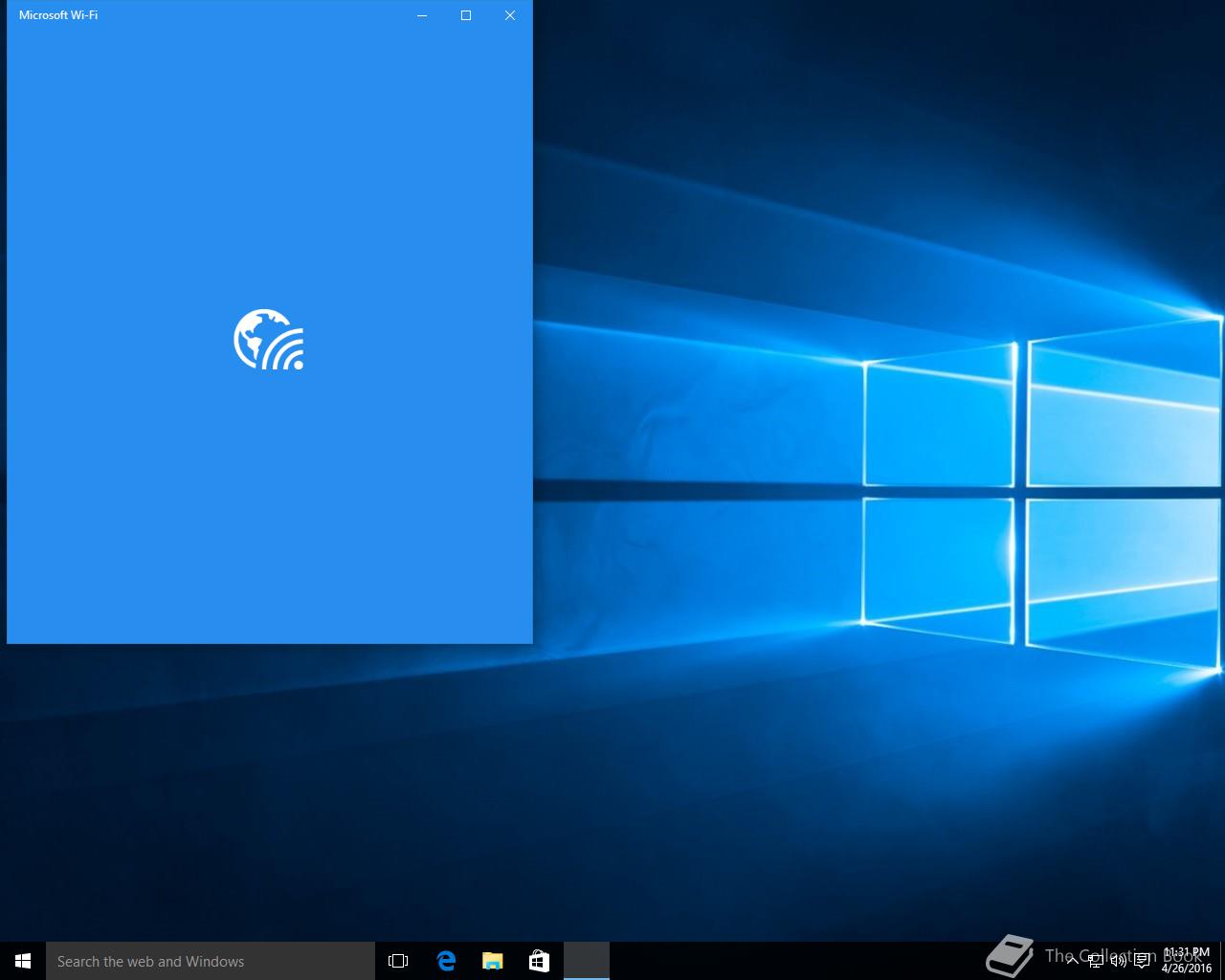Image resolution: width=1225 pixels, height=980 pixels.
Task: Open the Windows Store from the taskbar
Action: (x=539, y=961)
